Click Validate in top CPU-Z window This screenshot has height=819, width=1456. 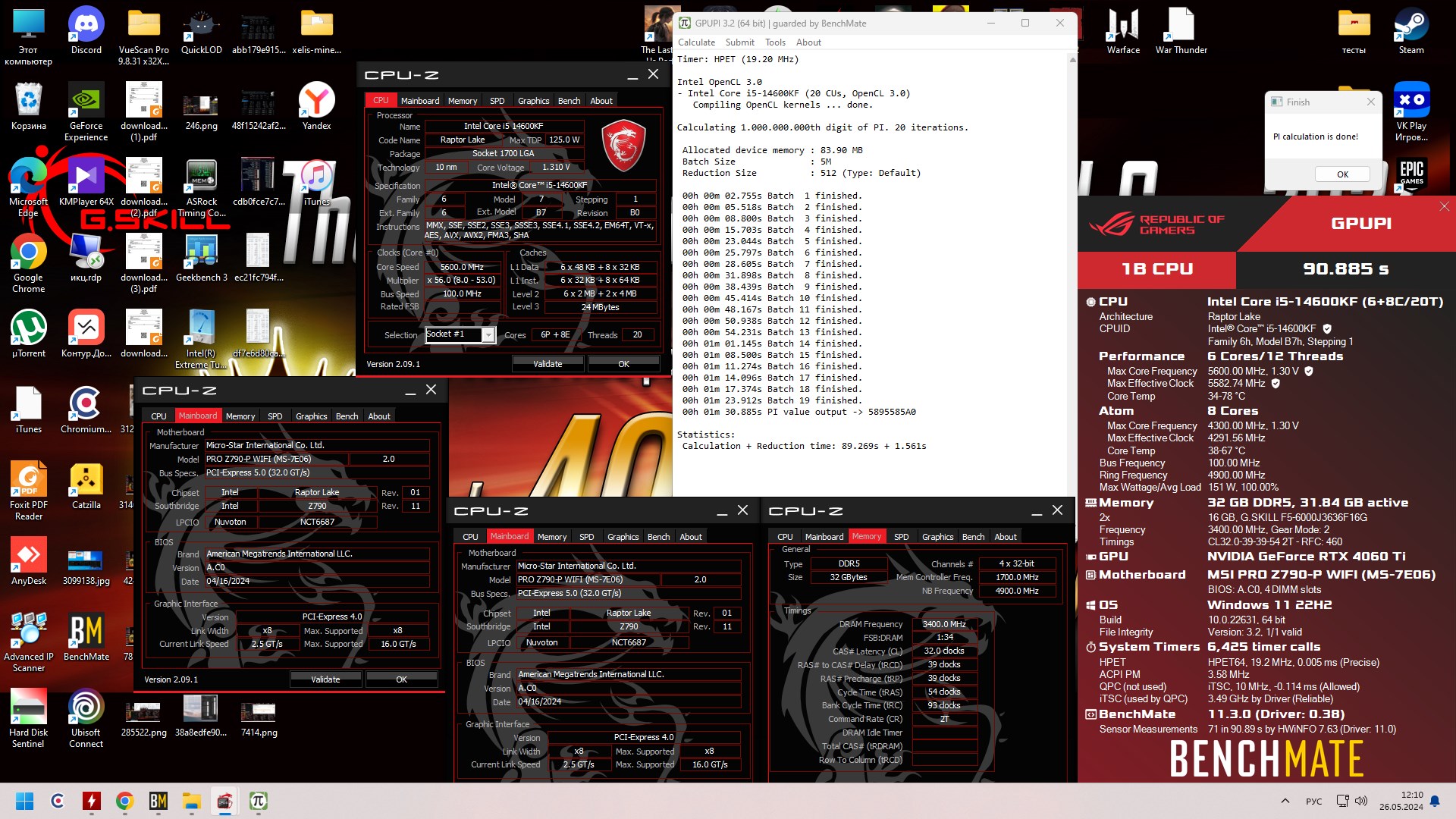[548, 364]
